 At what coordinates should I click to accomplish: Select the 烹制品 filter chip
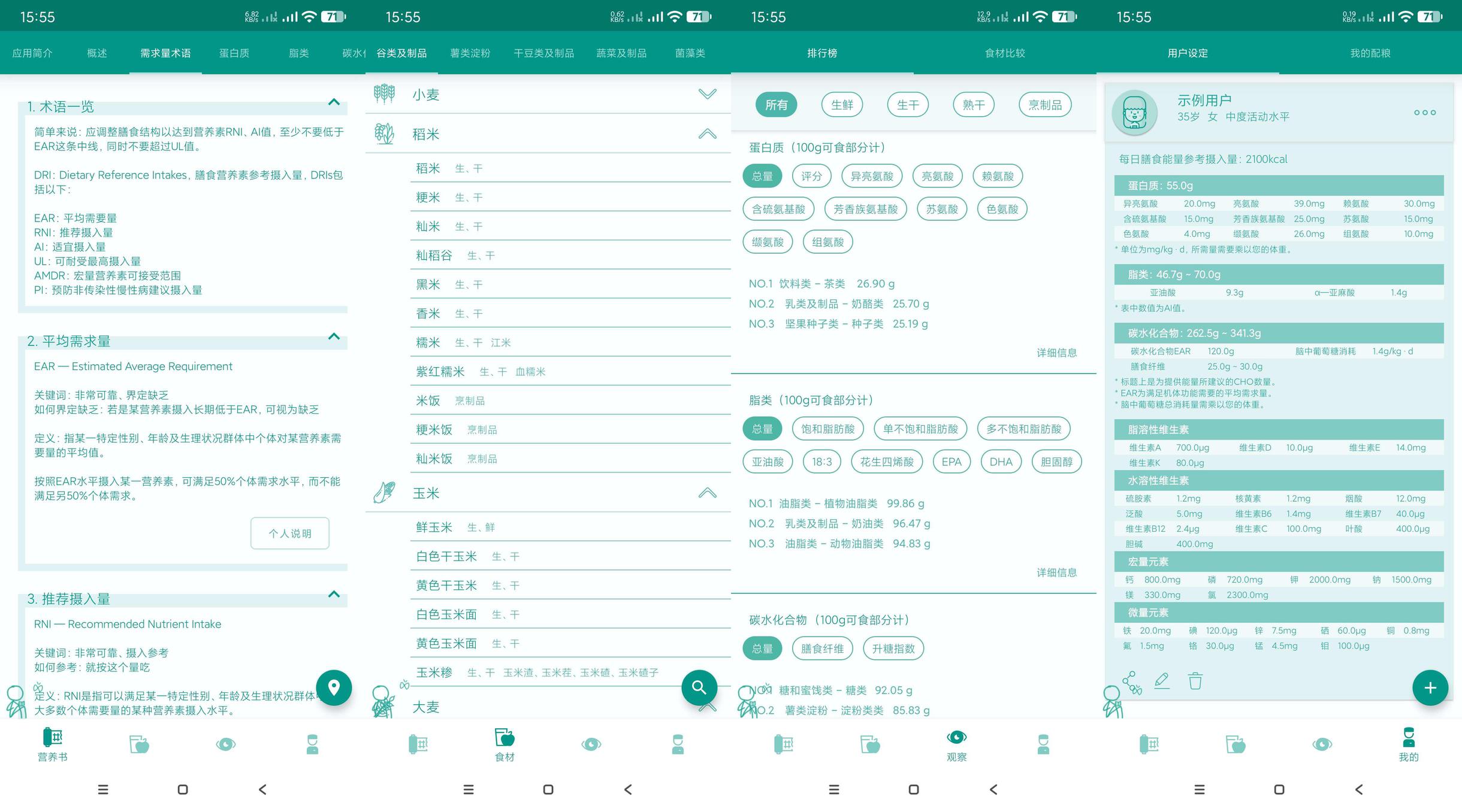click(1045, 105)
